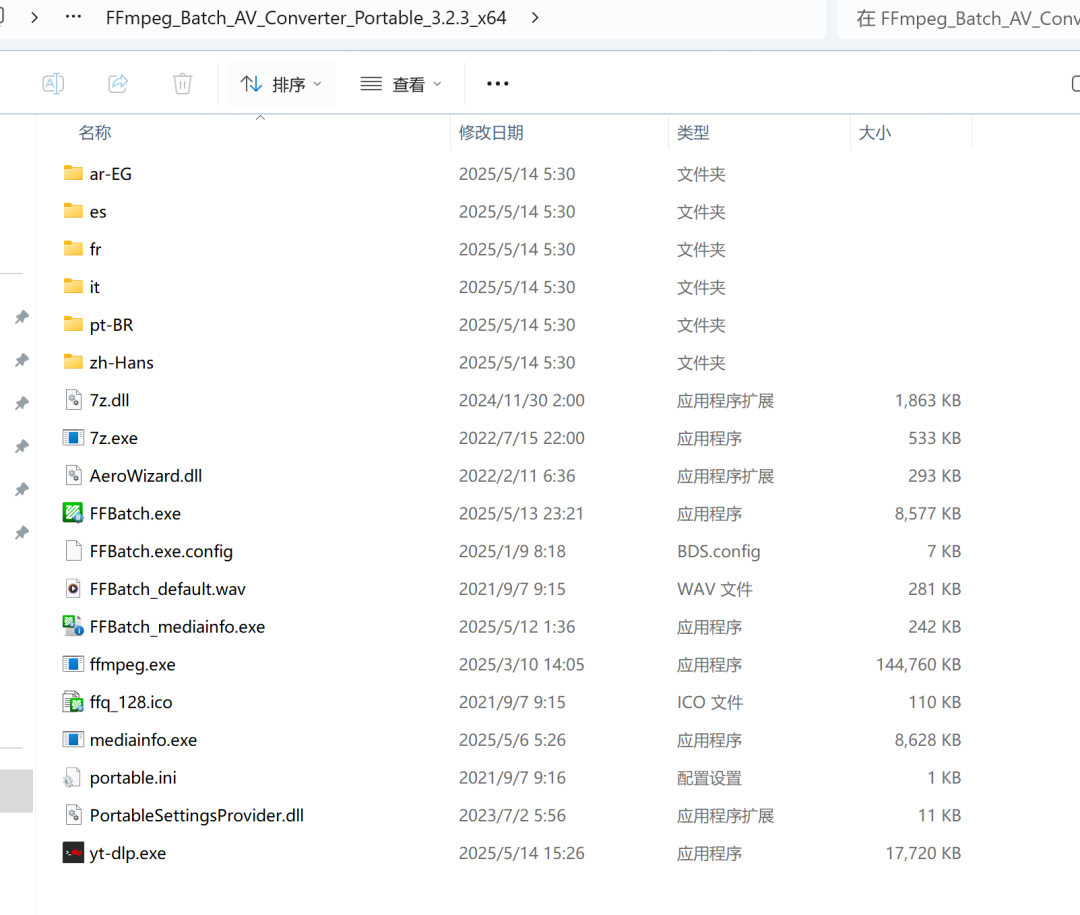
Task: Select the 7z.dll file icon
Action: coord(73,399)
